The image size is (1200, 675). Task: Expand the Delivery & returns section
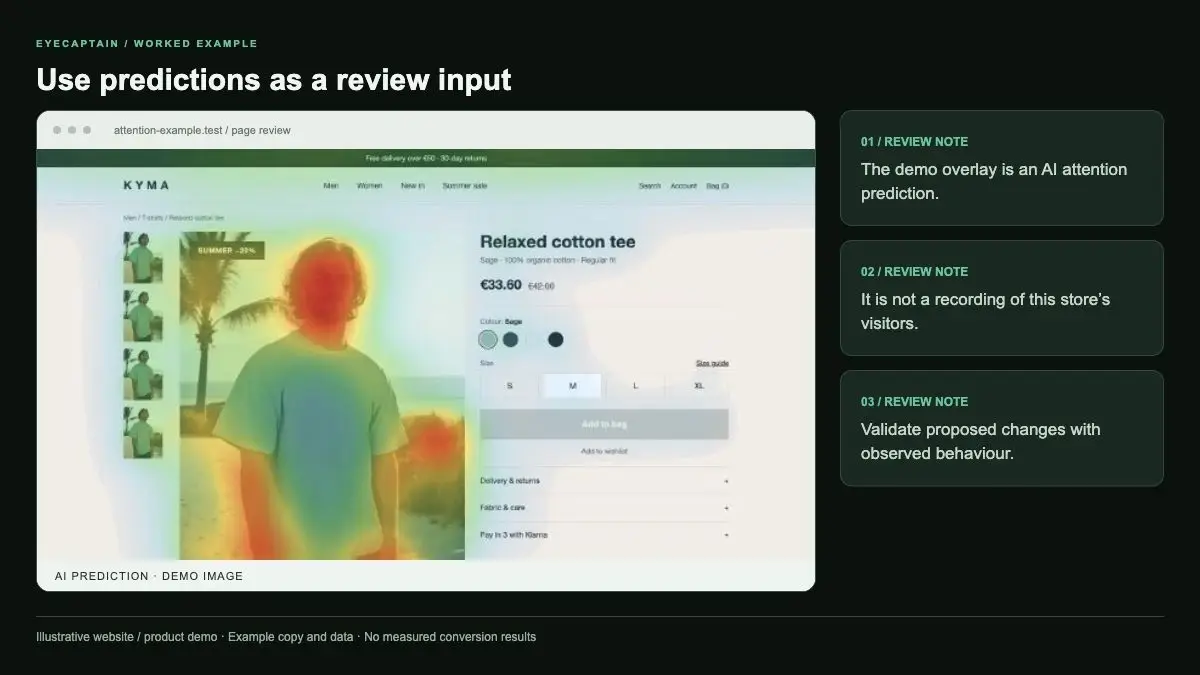click(x=604, y=480)
